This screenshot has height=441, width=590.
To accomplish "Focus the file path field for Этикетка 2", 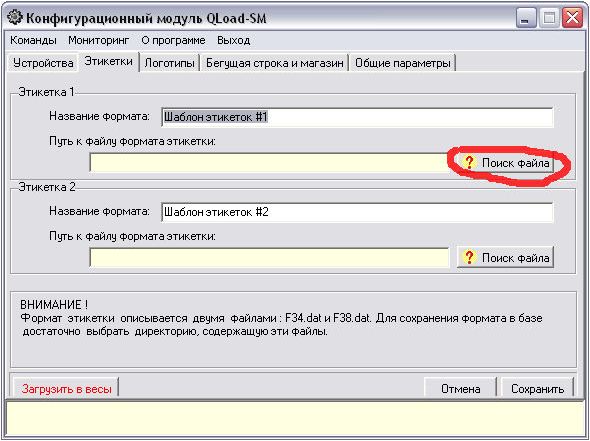I will tap(269, 258).
